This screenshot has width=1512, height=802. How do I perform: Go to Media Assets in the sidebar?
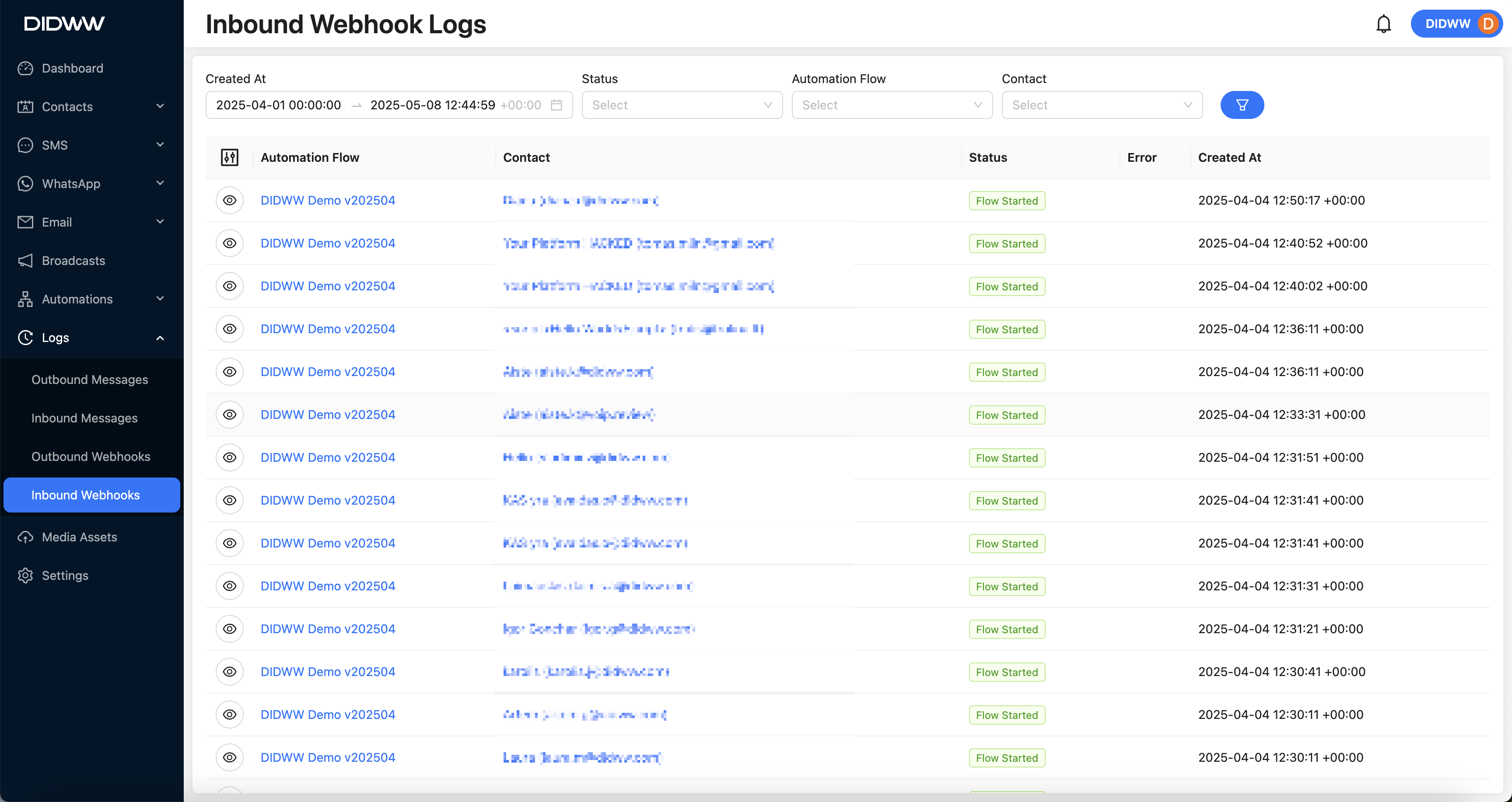click(79, 537)
